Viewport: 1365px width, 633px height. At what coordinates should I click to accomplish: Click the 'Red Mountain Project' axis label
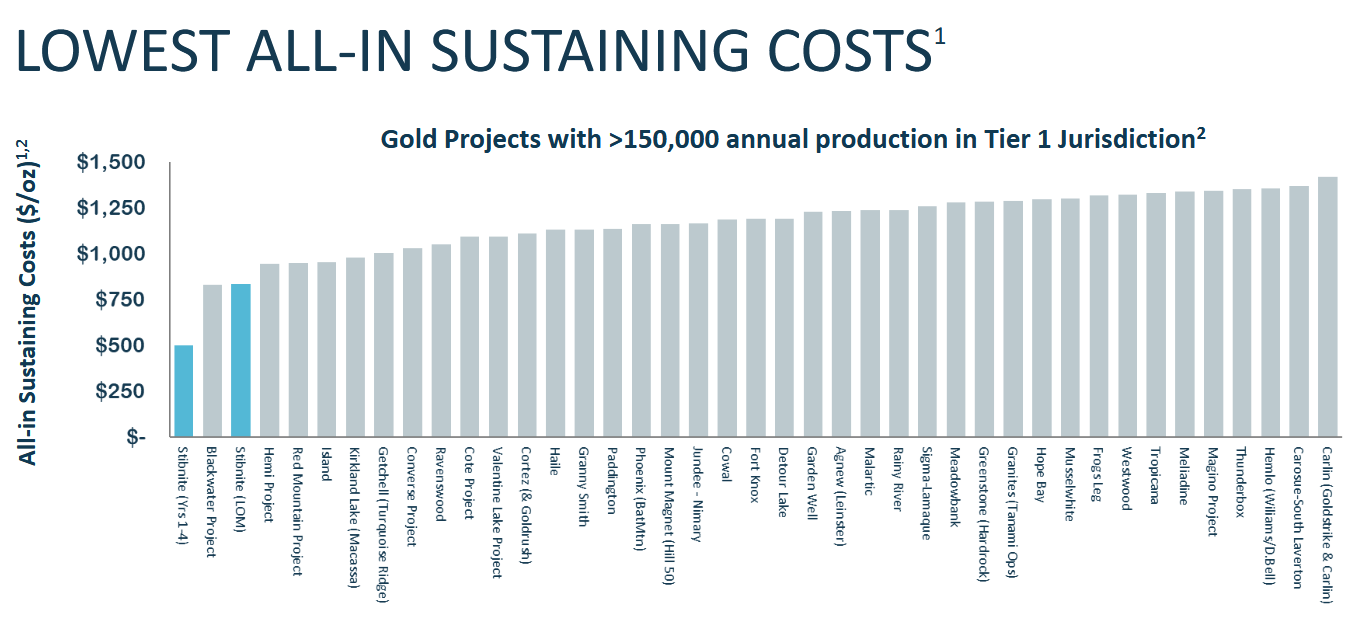tap(298, 510)
